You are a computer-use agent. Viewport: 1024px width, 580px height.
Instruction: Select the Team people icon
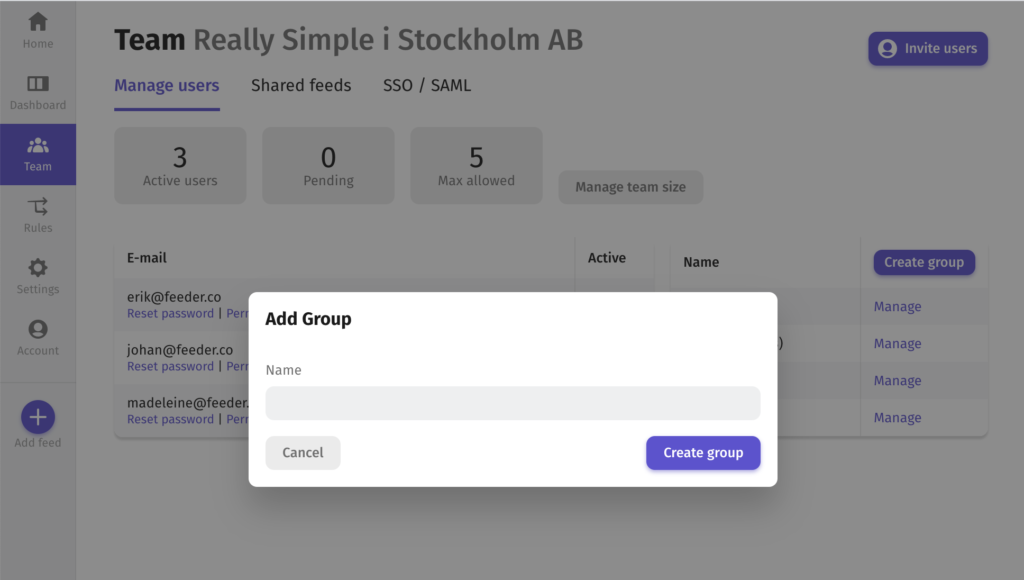tap(38, 145)
